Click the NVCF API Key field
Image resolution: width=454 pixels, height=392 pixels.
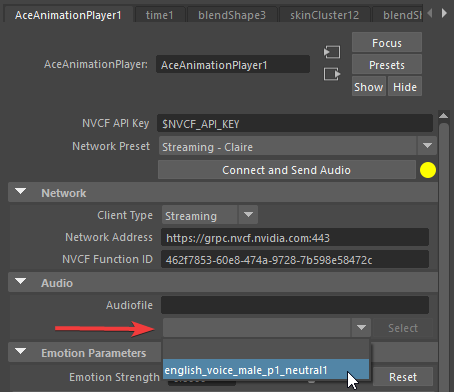coord(295,123)
